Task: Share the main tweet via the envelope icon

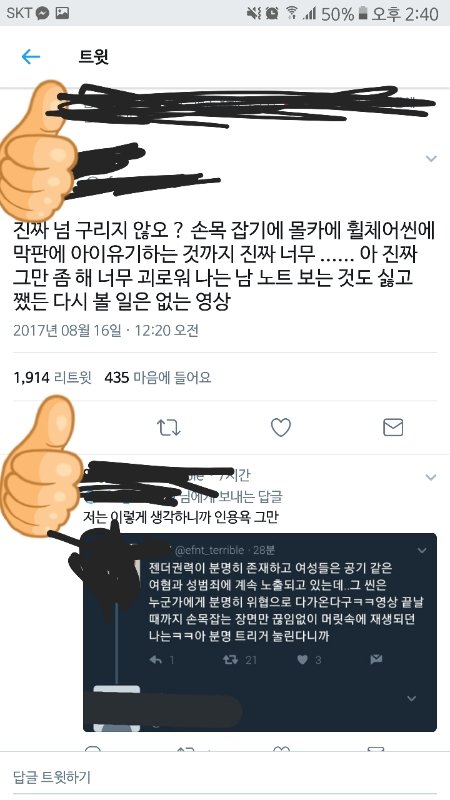Action: click(393, 428)
